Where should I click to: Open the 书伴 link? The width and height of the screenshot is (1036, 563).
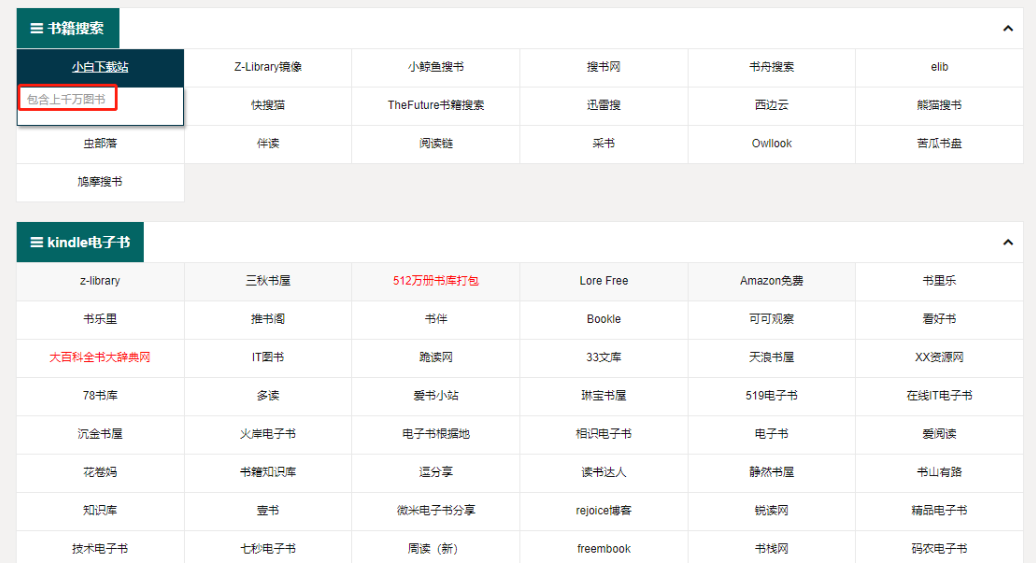pyautogui.click(x=436, y=319)
